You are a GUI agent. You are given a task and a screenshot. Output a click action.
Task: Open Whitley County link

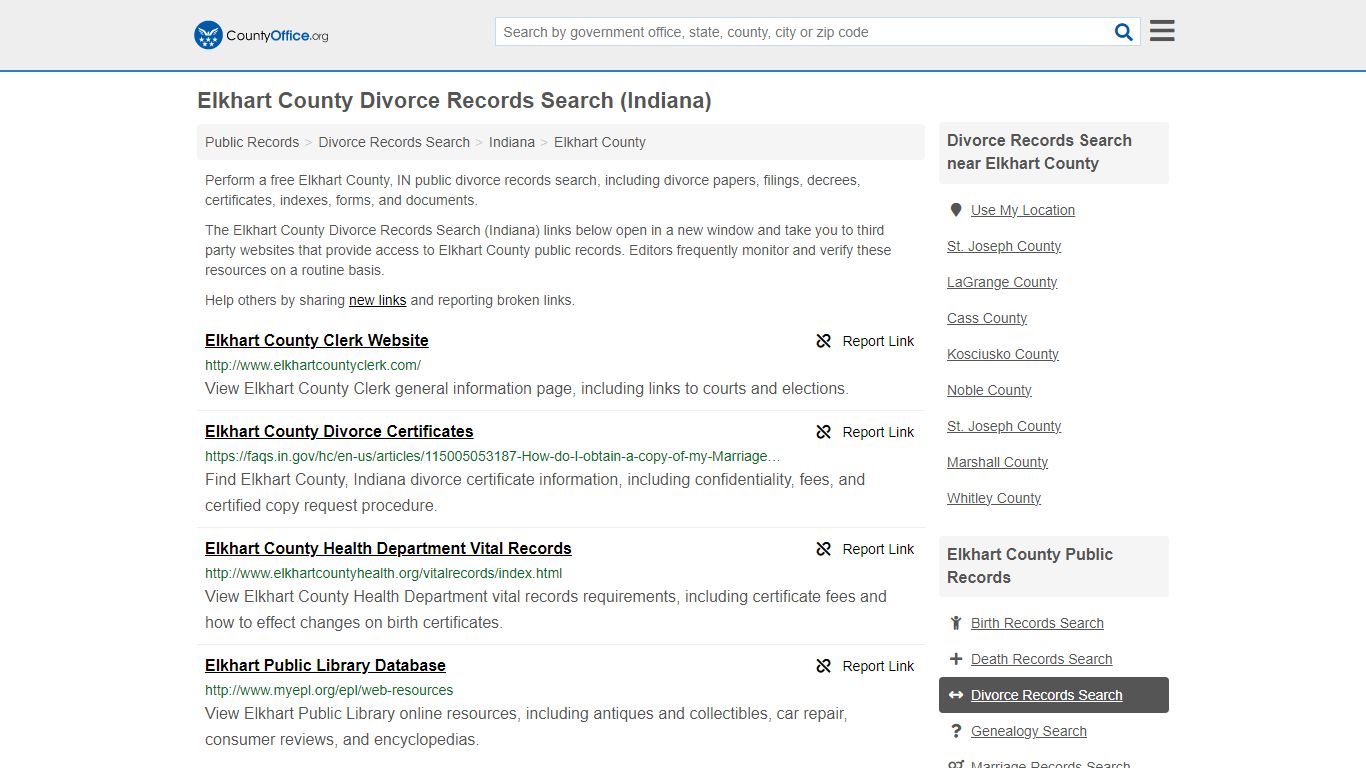click(994, 498)
